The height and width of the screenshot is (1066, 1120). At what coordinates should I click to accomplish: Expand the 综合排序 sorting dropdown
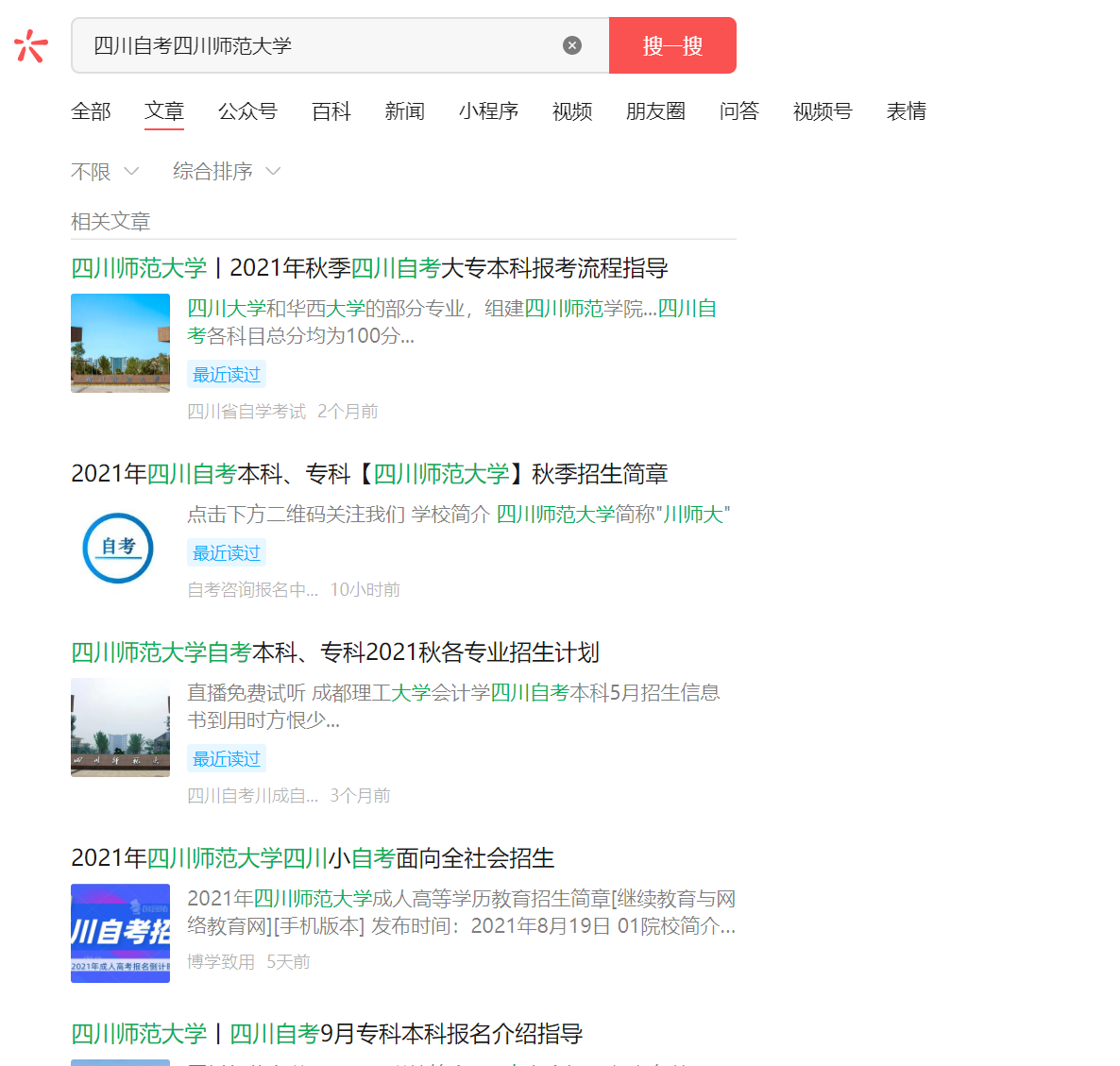click(x=228, y=171)
